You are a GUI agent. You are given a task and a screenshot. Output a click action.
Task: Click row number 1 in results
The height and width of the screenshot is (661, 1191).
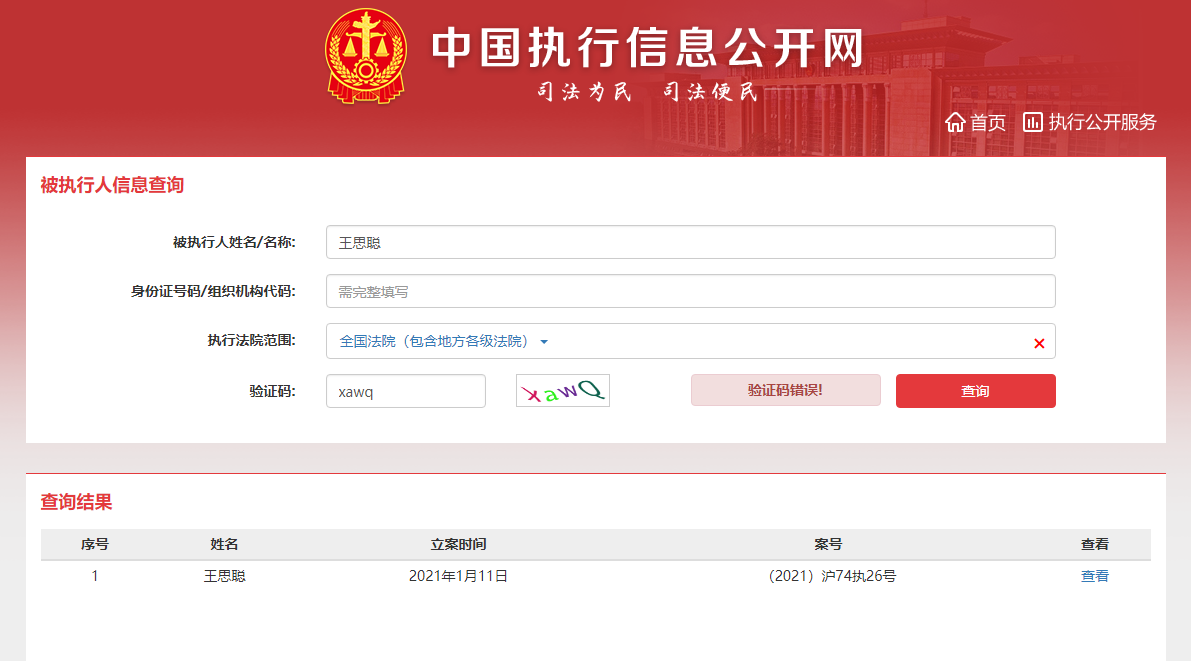[x=94, y=576]
